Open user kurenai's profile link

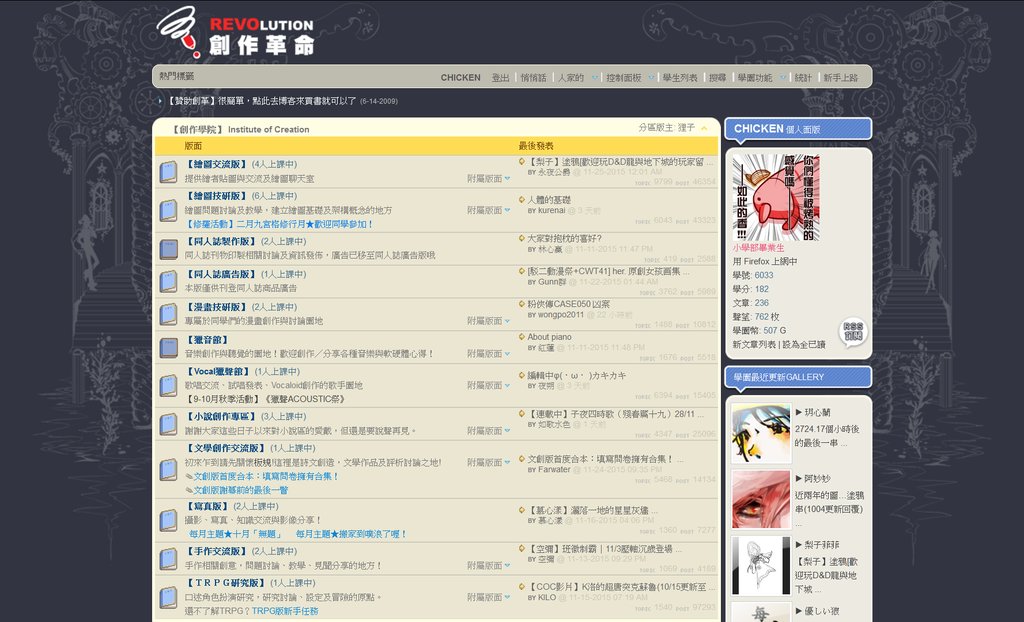552,210
